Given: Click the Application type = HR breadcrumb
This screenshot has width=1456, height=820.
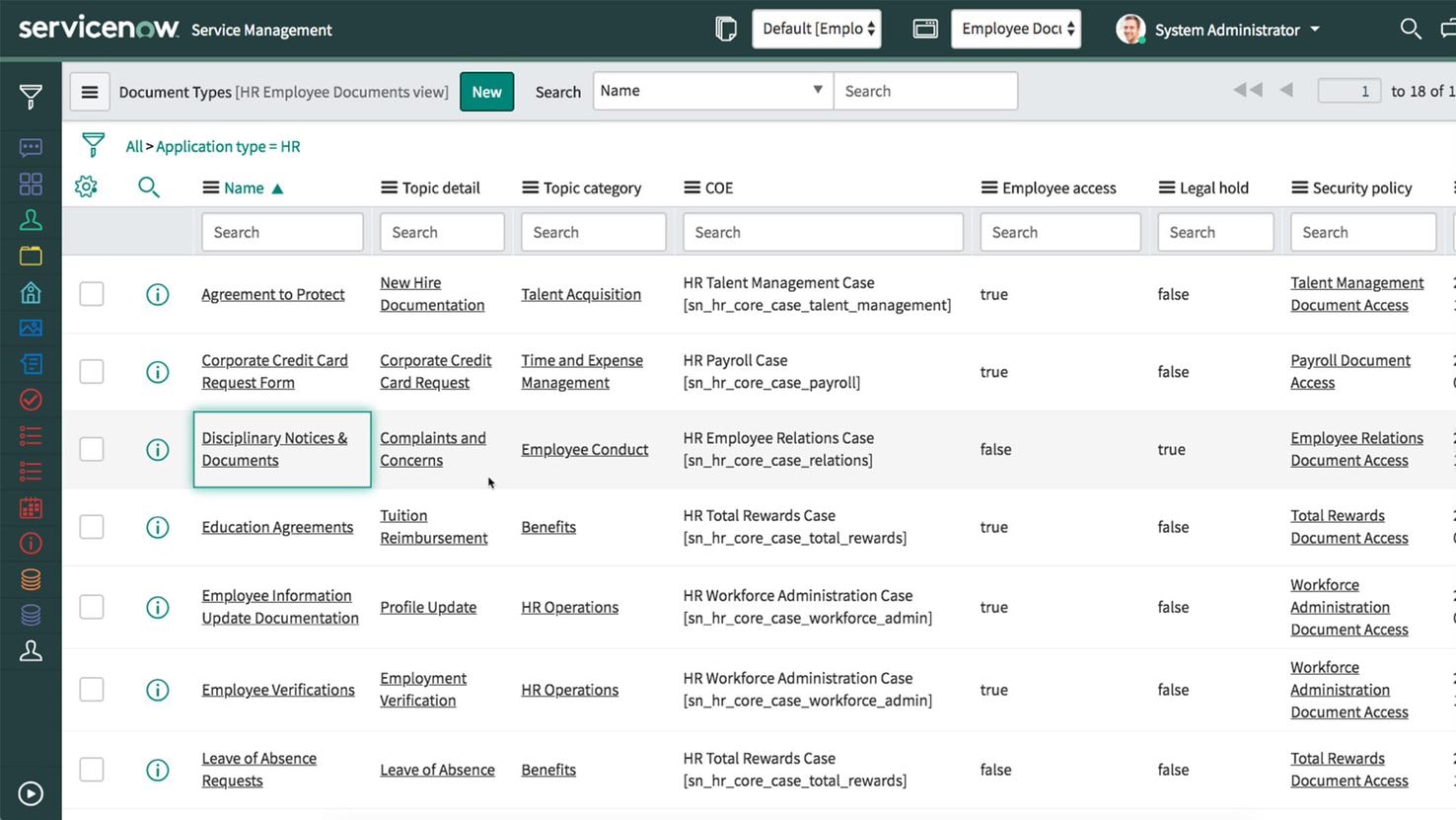Looking at the screenshot, I should 228,146.
